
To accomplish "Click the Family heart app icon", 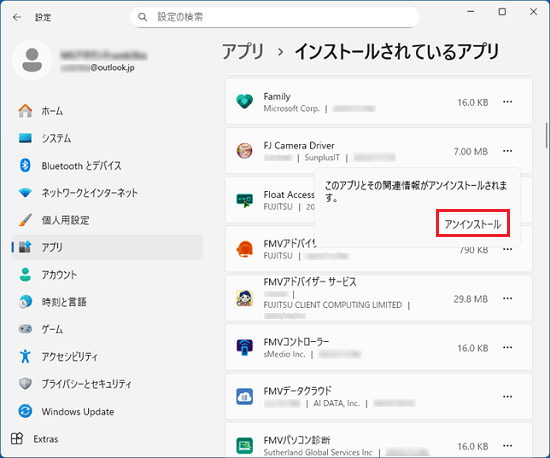I will click(x=244, y=102).
